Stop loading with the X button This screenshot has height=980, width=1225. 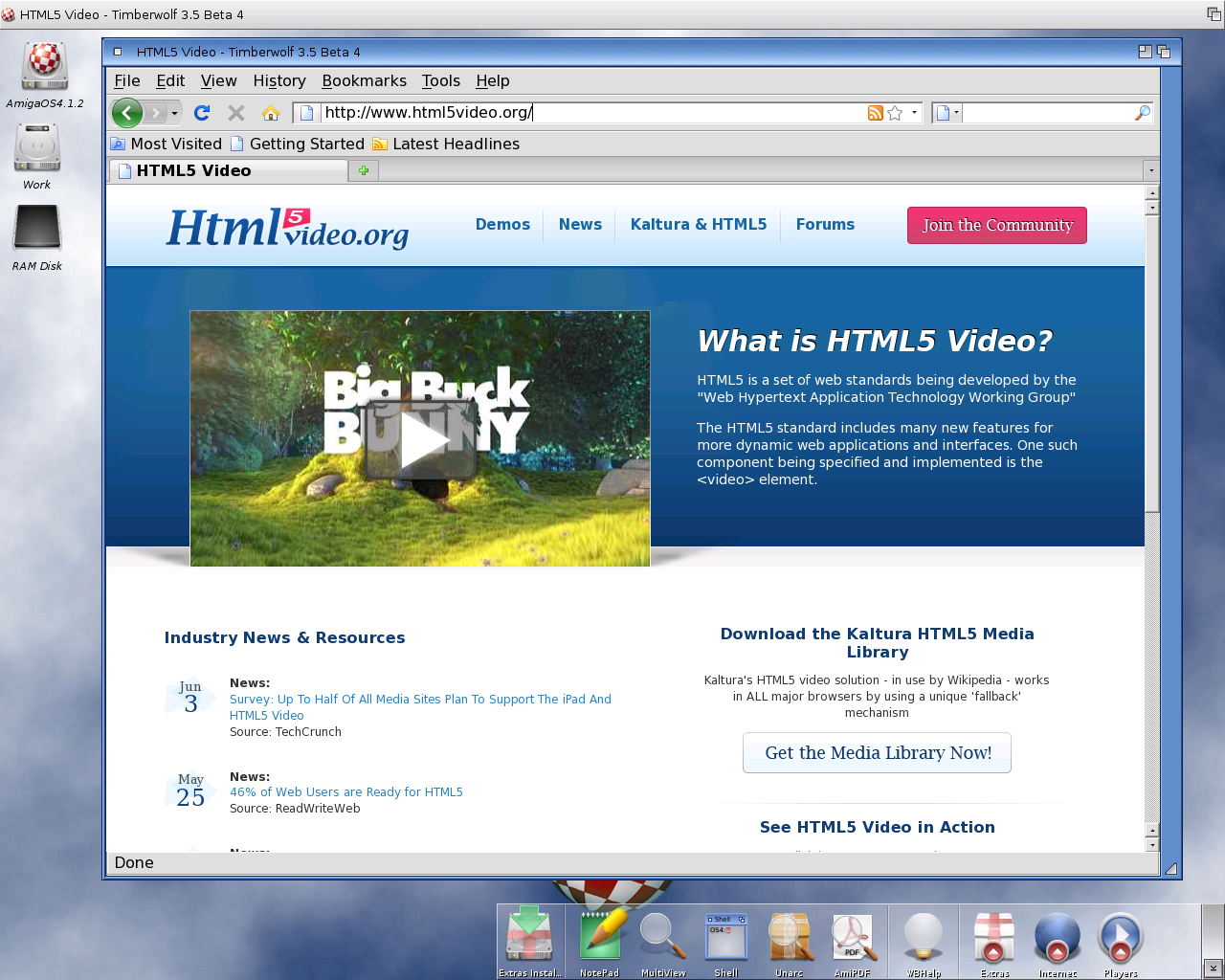tap(236, 113)
